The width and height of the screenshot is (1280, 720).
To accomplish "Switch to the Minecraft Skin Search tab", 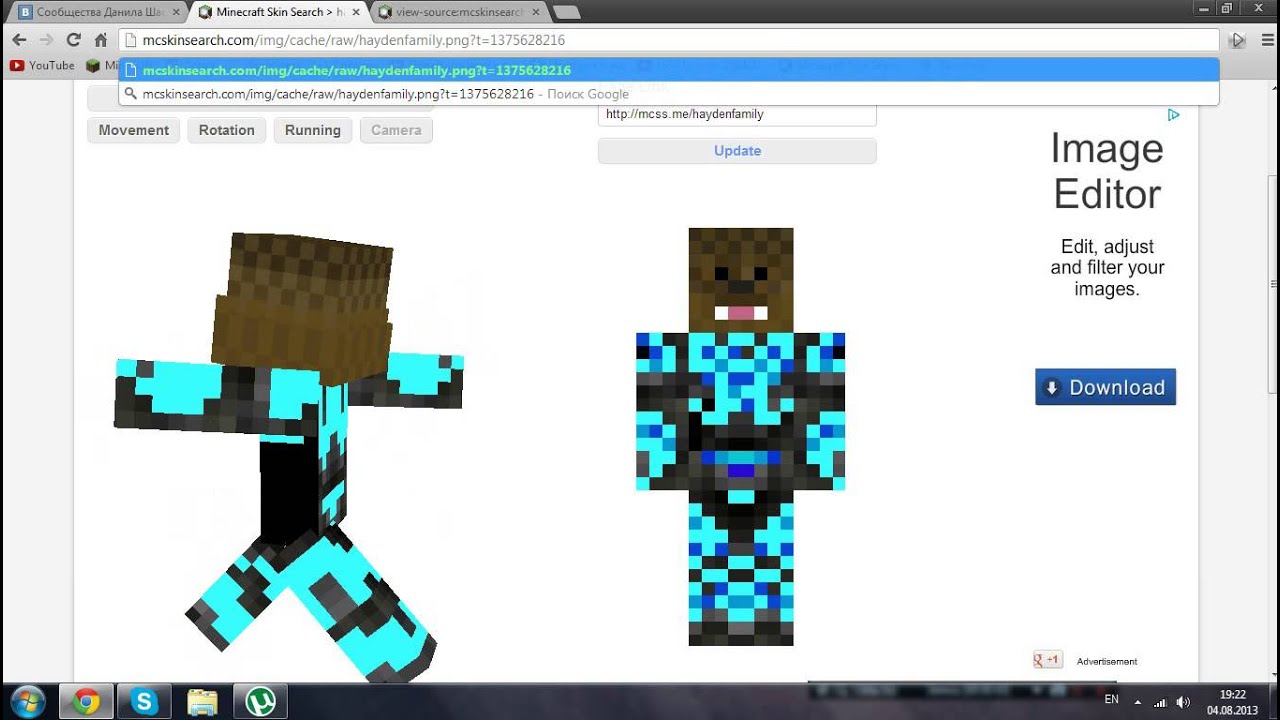I will pos(280,12).
